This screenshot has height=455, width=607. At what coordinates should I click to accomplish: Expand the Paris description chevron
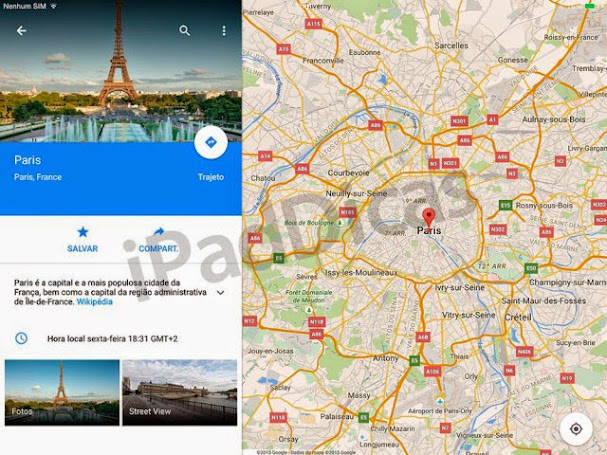click(x=221, y=292)
